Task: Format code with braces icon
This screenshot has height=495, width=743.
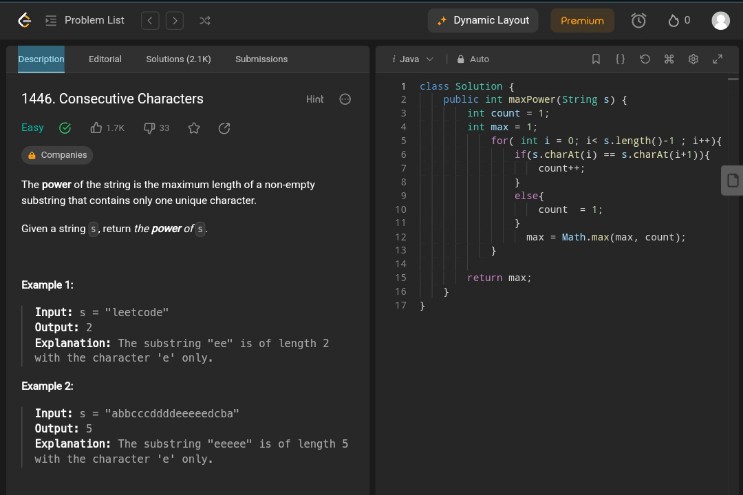Action: coord(620,59)
